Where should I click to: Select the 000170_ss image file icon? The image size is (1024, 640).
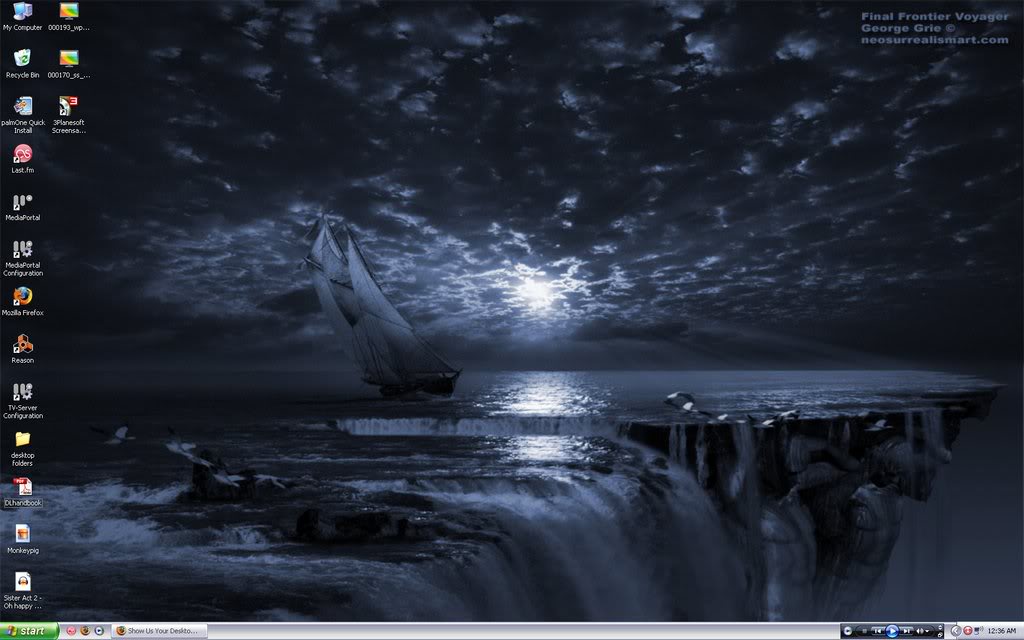[69, 63]
